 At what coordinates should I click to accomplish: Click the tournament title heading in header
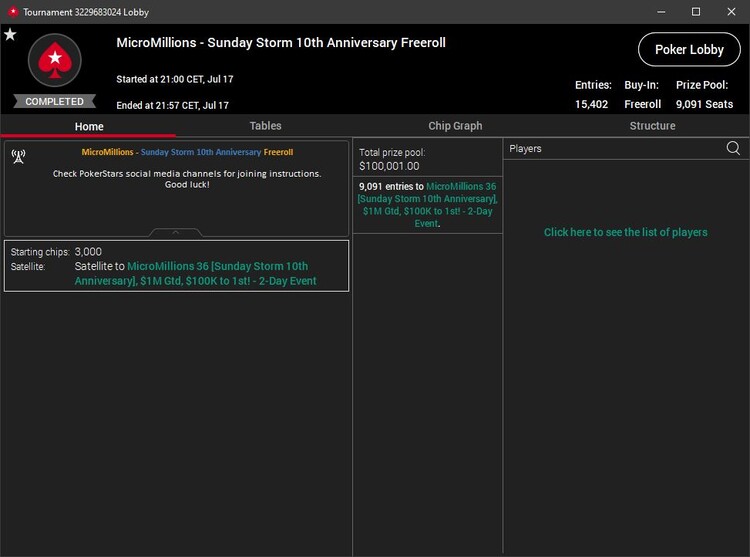(x=281, y=43)
